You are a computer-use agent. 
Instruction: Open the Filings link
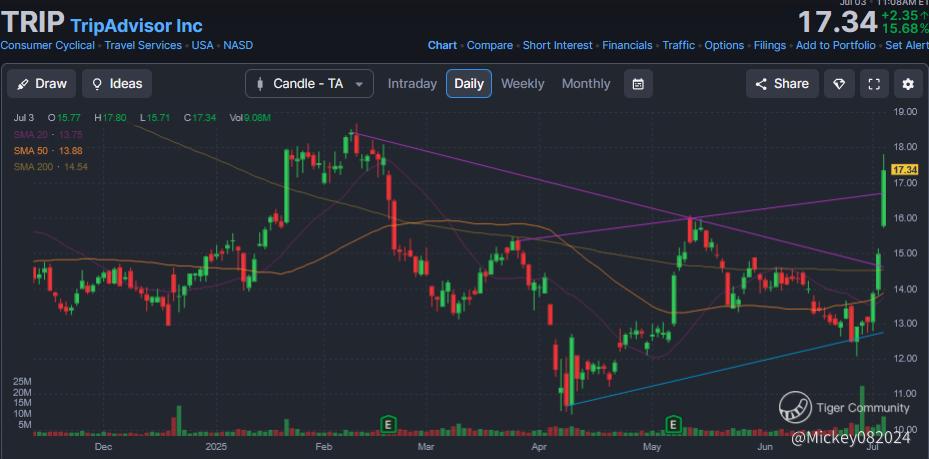click(770, 46)
